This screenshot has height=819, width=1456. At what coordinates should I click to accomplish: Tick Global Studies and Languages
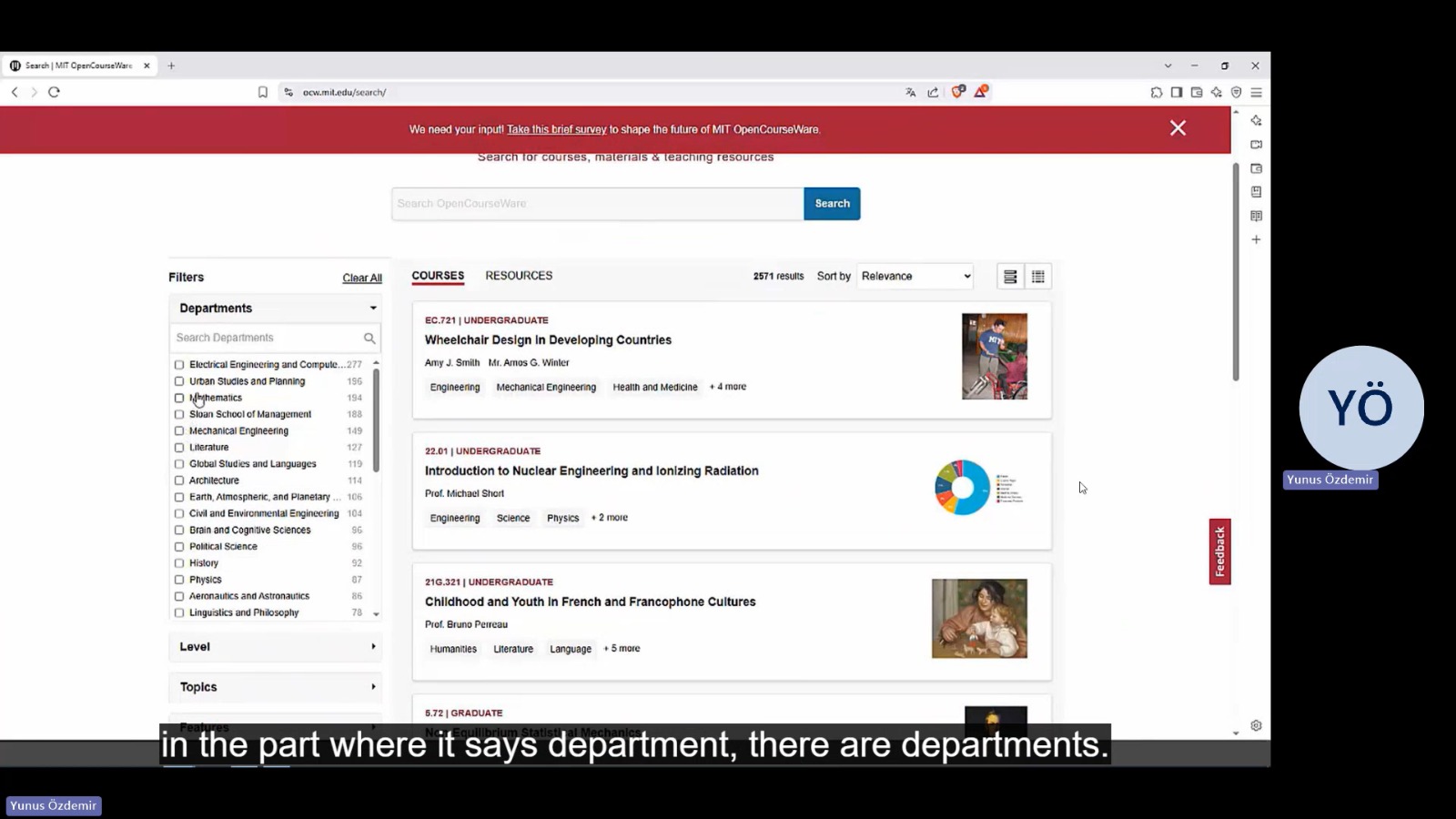tap(179, 464)
